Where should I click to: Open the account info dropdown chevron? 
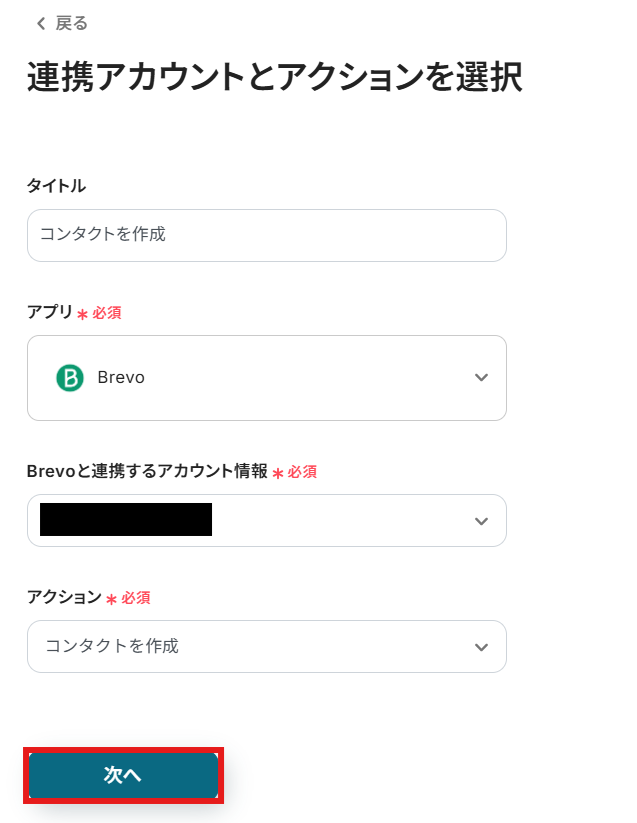pyautogui.click(x=481, y=521)
